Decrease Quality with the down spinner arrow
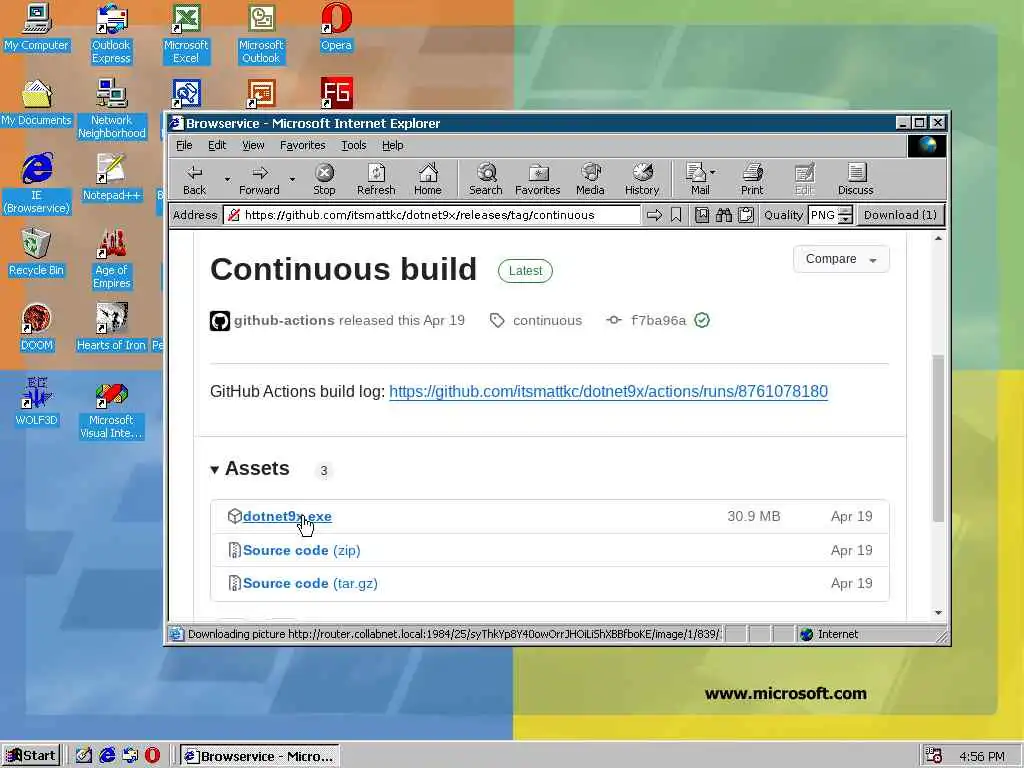 tap(845, 219)
